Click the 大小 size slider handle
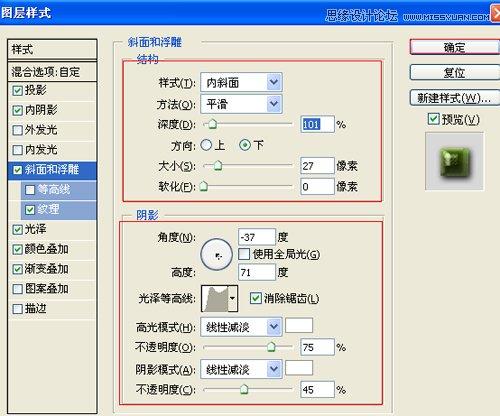The height and width of the screenshot is (416, 500). point(218,165)
